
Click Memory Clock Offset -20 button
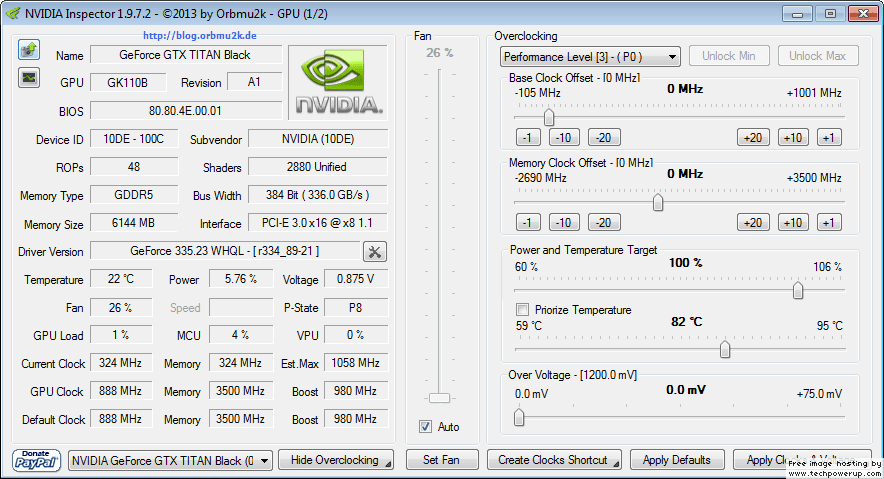pos(604,223)
